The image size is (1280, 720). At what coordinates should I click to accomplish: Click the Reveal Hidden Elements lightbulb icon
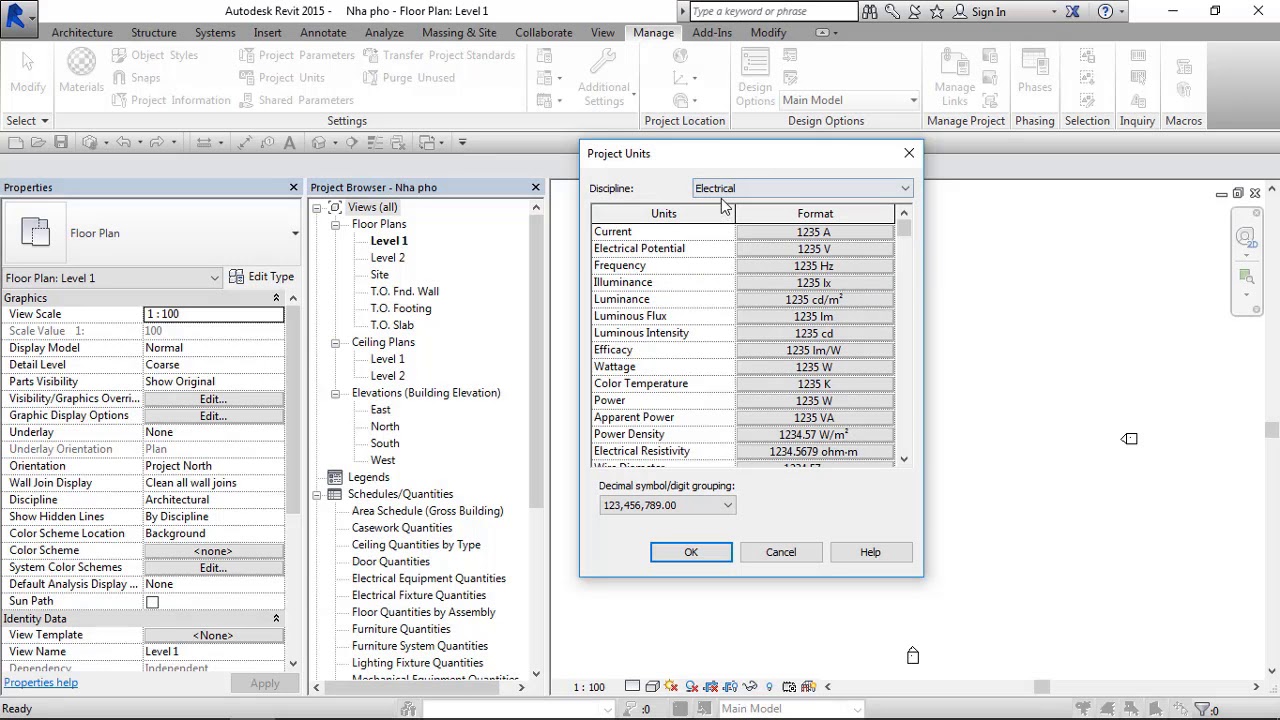[769, 687]
